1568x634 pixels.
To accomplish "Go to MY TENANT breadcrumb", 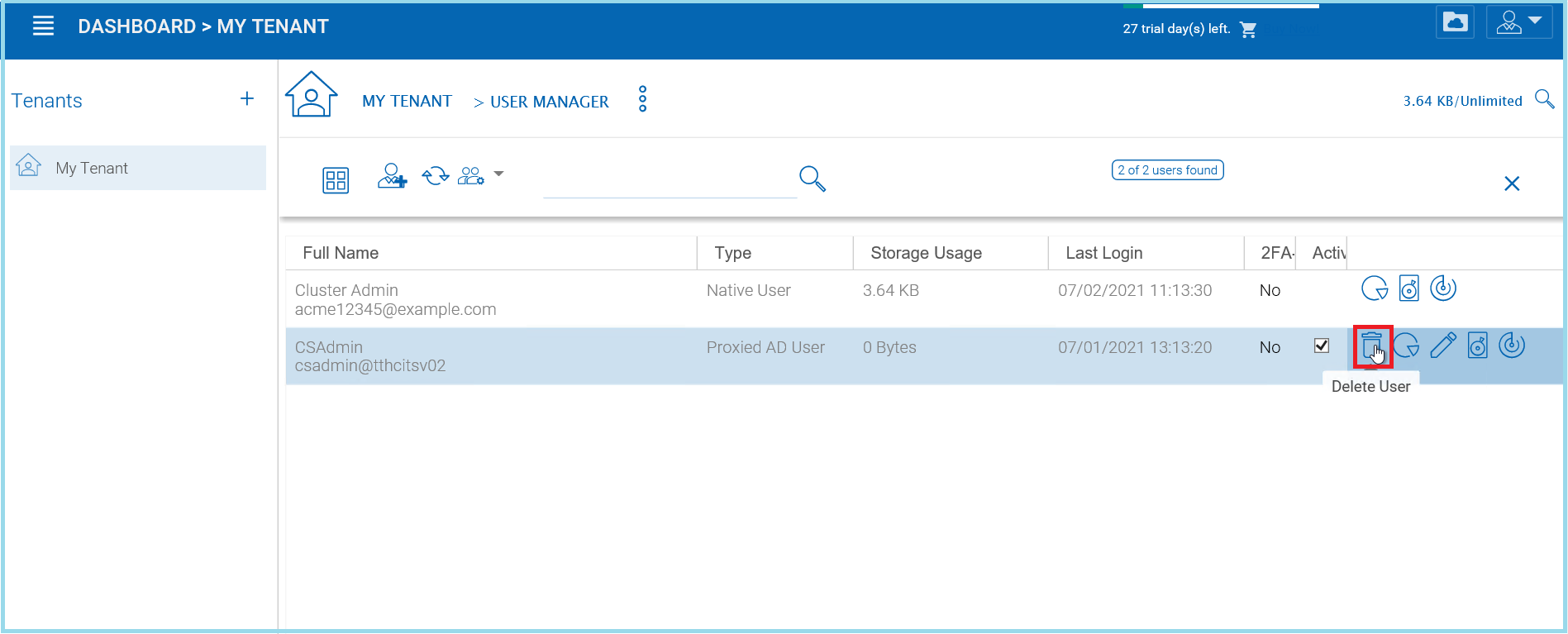I will tap(407, 101).
